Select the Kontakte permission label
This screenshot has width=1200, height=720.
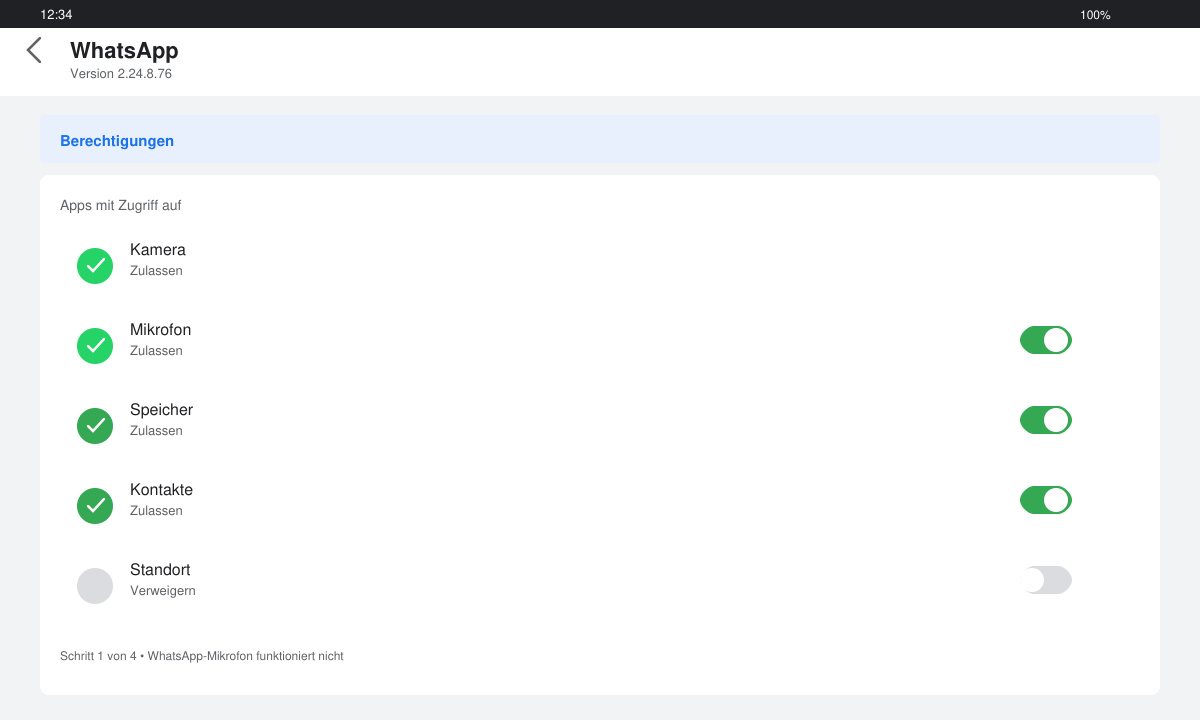[161, 490]
